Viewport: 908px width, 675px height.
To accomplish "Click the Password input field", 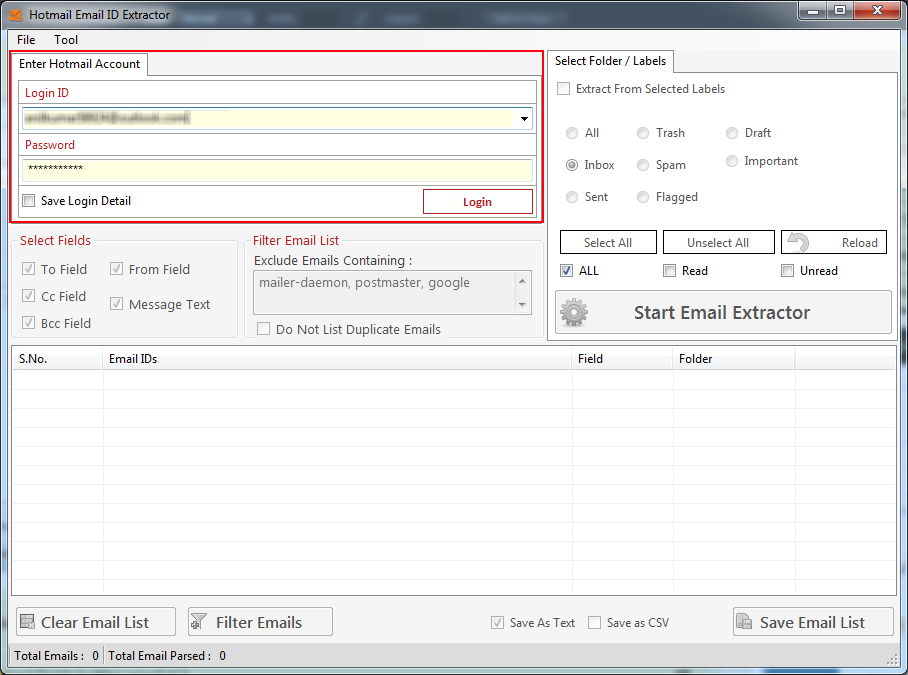I will [x=277, y=170].
